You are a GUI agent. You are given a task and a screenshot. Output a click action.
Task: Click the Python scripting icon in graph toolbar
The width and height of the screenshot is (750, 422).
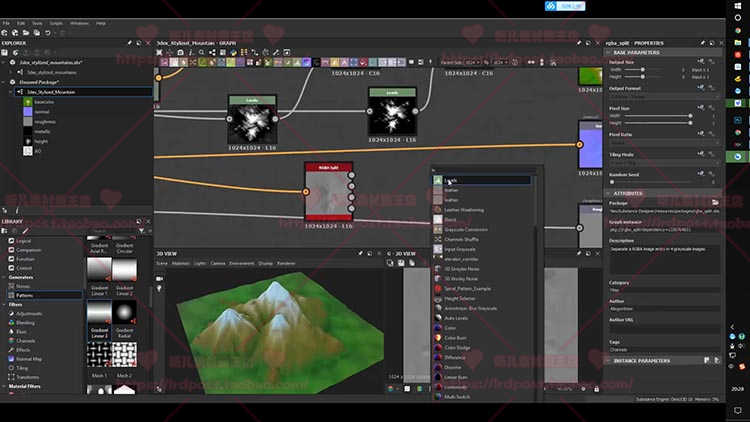point(233,53)
